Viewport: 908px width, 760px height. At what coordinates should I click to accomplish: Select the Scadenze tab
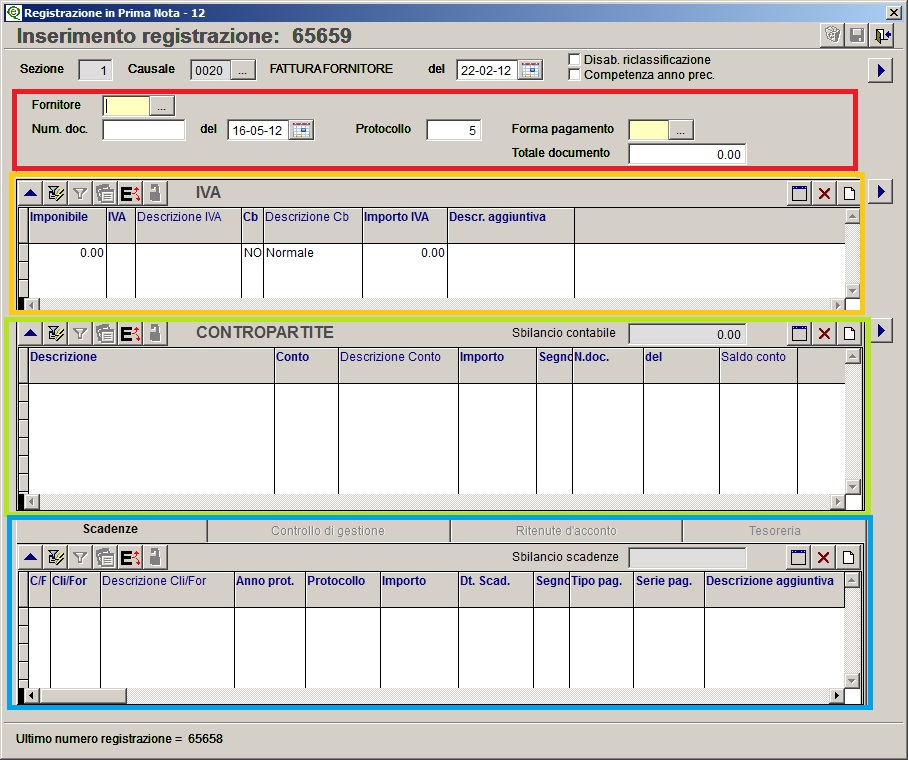coord(110,529)
